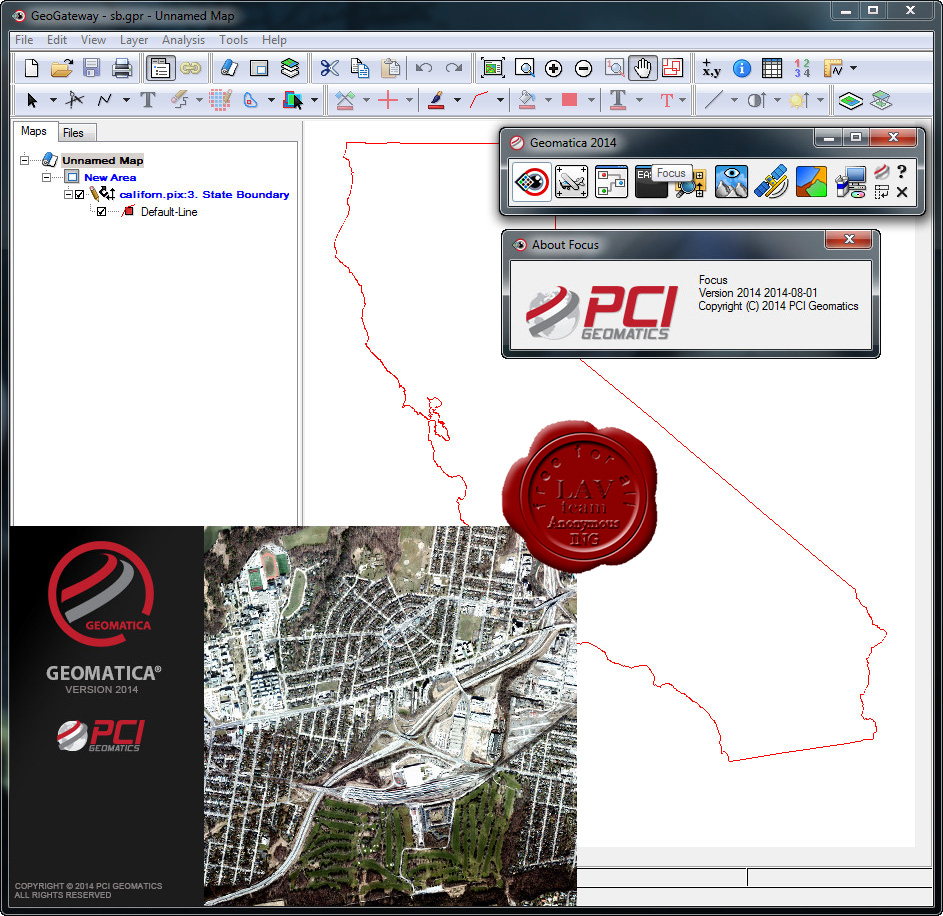Create a new project with the blank page icon
The height and width of the screenshot is (916, 943).
pos(31,69)
